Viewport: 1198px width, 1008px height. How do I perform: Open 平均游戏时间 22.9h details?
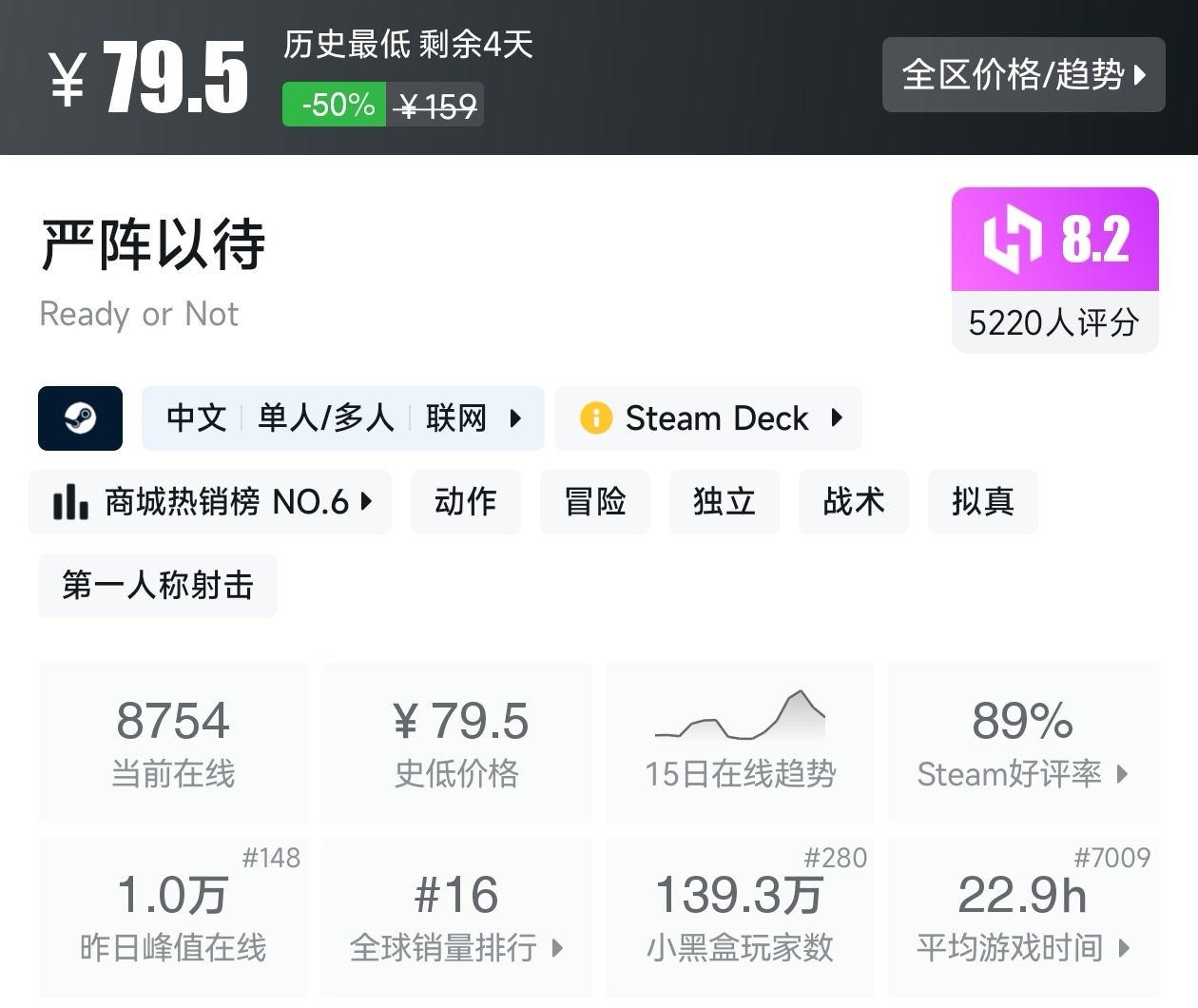click(x=1023, y=917)
